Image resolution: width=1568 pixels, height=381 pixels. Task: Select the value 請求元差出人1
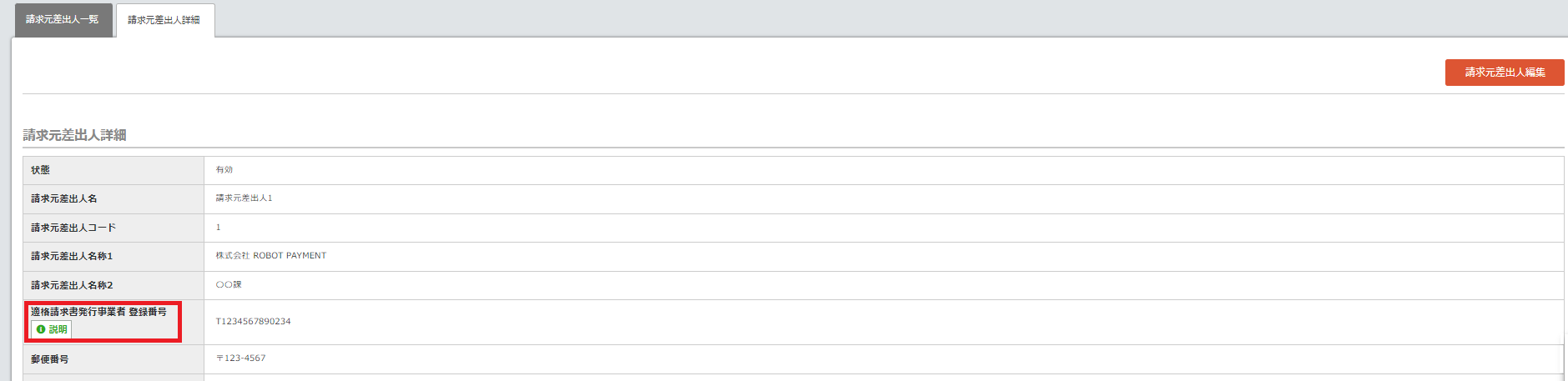coord(245,198)
